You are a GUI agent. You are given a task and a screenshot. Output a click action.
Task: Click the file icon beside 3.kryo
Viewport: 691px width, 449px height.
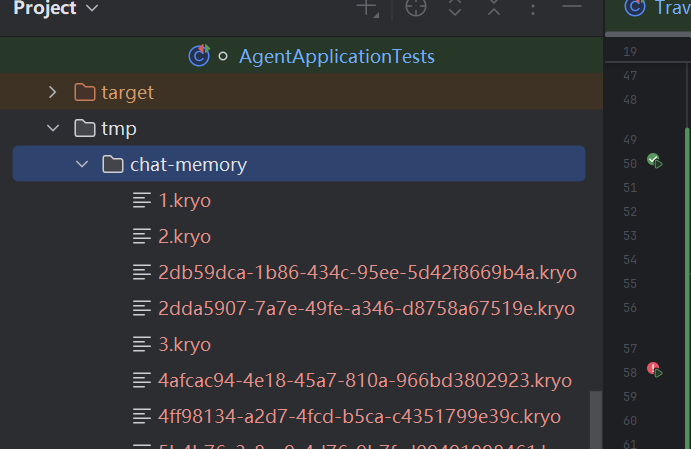click(x=142, y=345)
